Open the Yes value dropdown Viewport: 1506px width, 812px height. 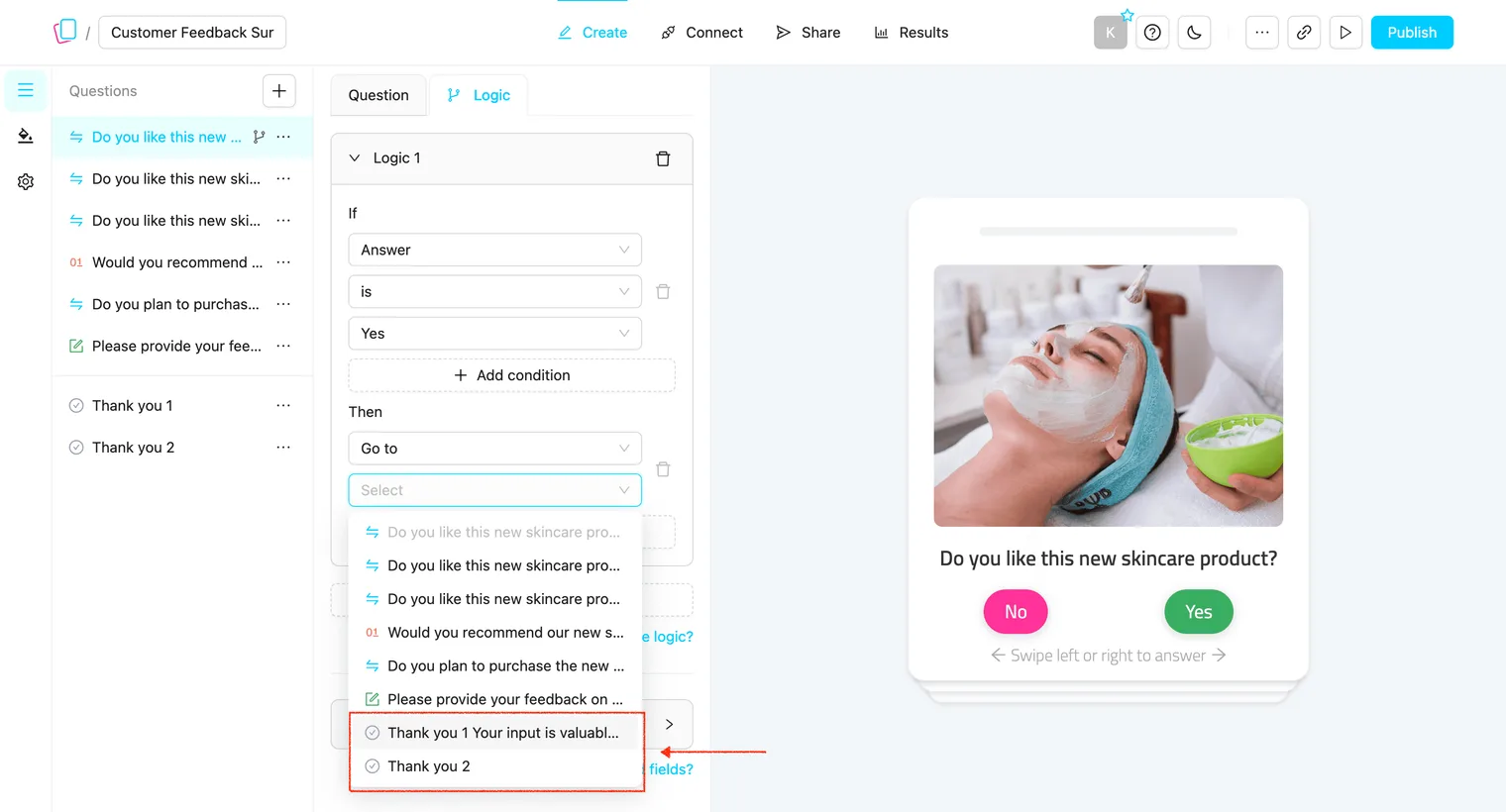(x=494, y=334)
